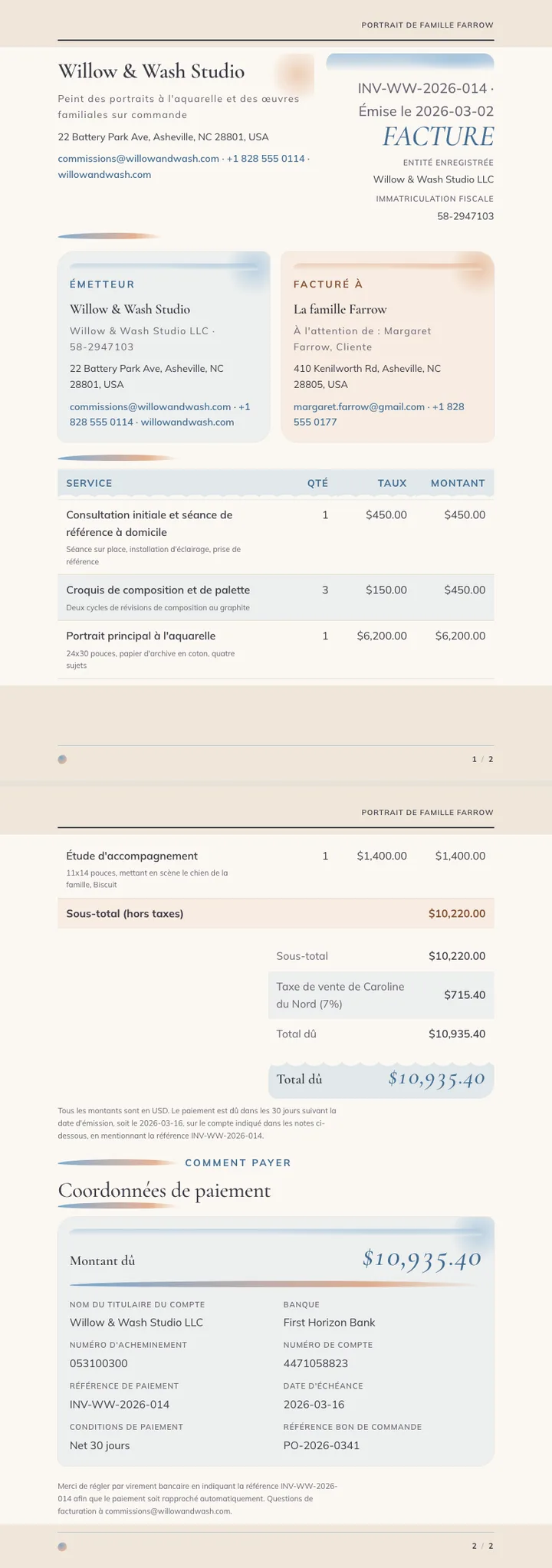The image size is (552, 1568).
Task: Select the SERVICE column header
Action: (89, 483)
